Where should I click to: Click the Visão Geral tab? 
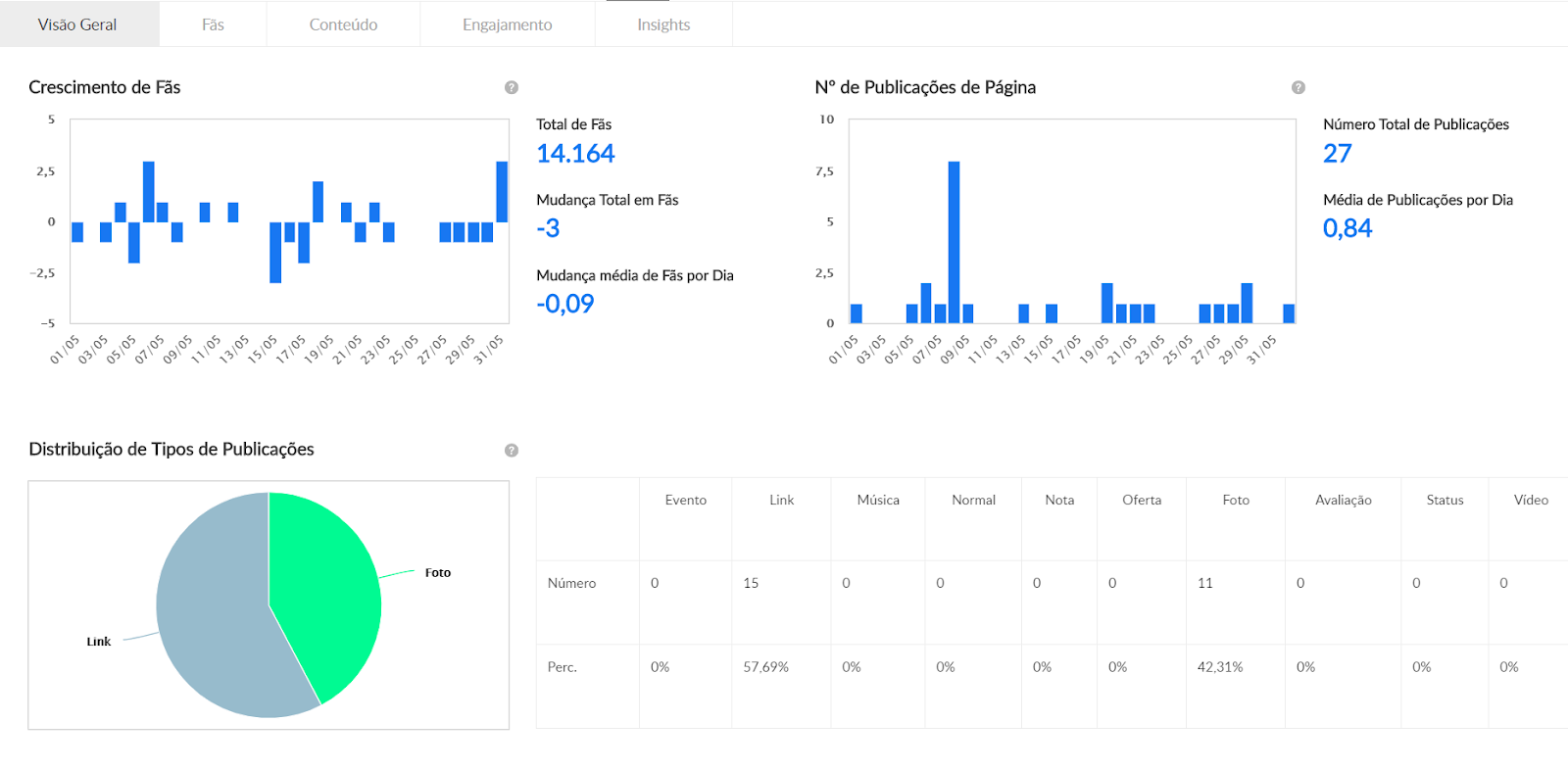[77, 24]
